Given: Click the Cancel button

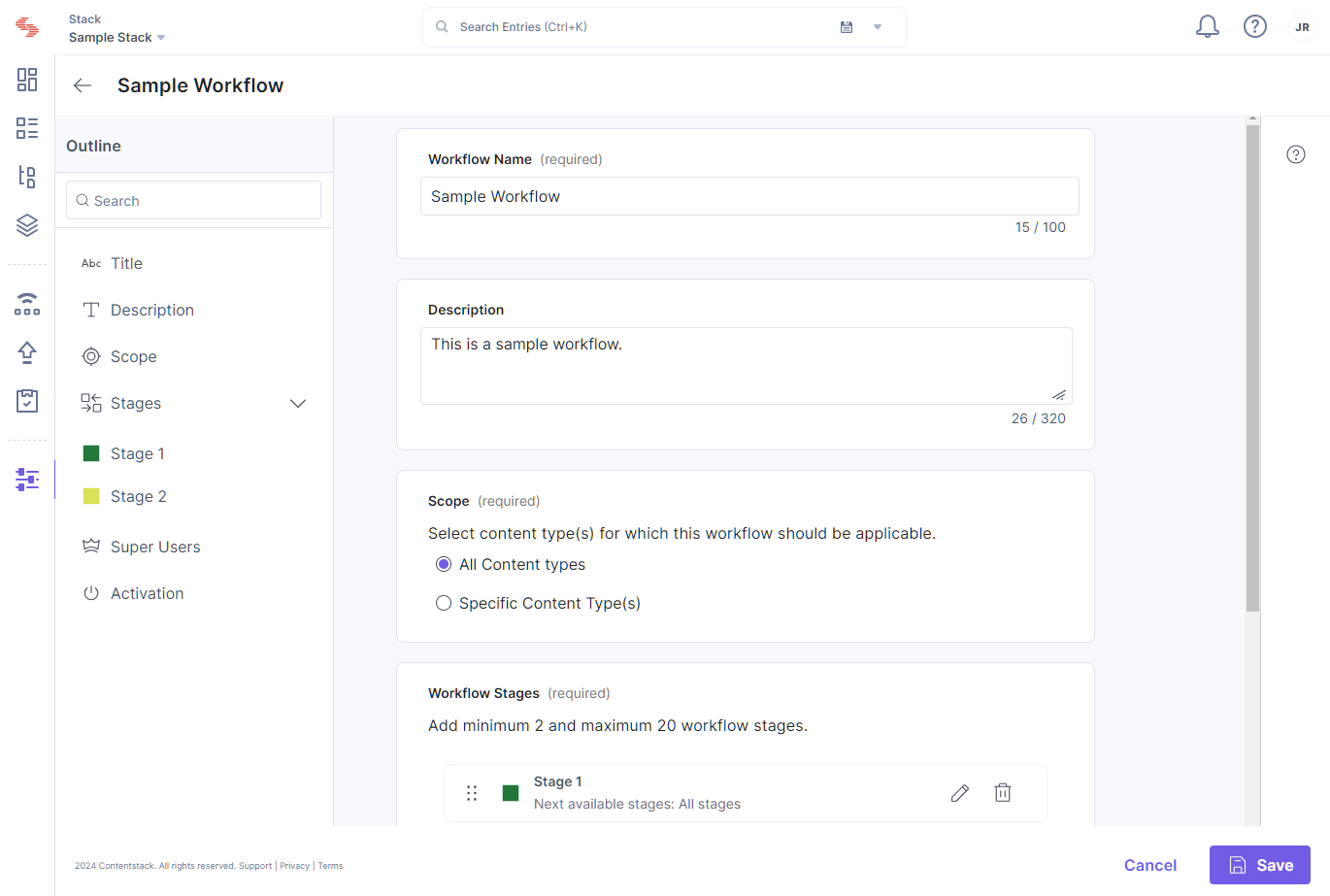Looking at the screenshot, I should pyautogui.click(x=1150, y=865).
